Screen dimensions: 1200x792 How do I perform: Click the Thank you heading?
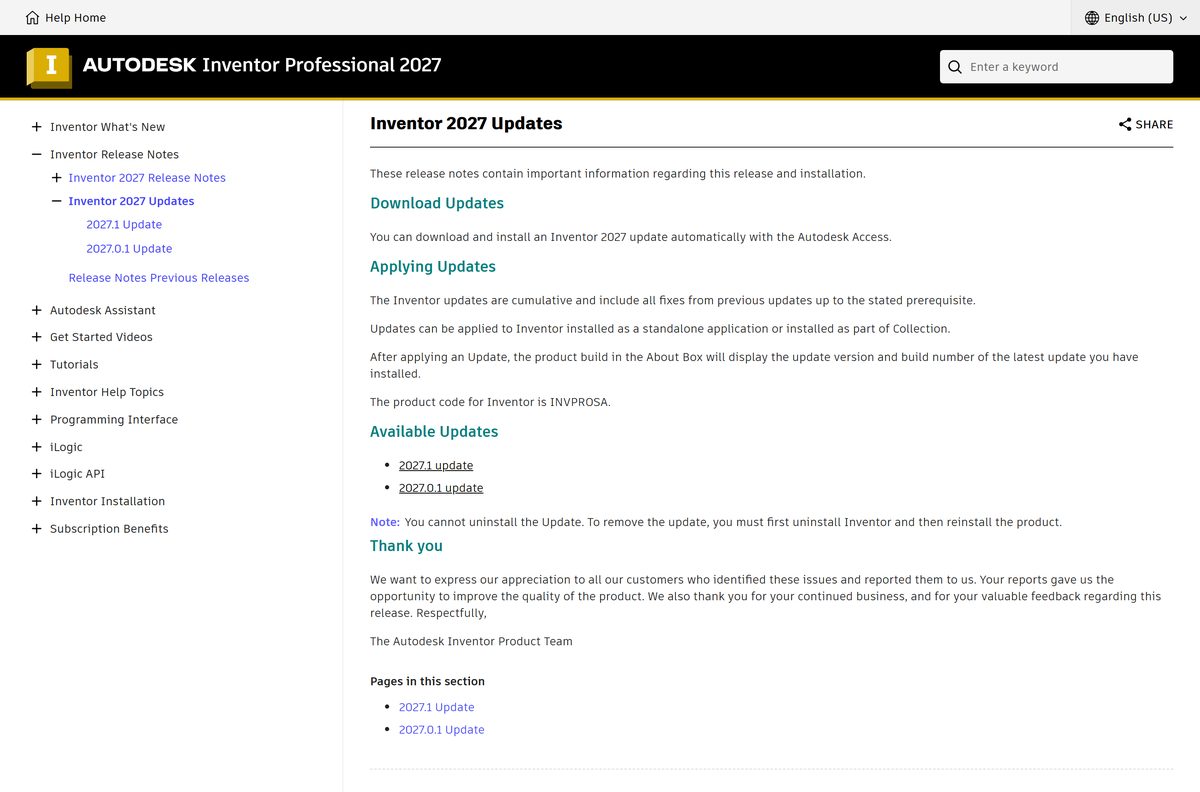click(x=406, y=546)
